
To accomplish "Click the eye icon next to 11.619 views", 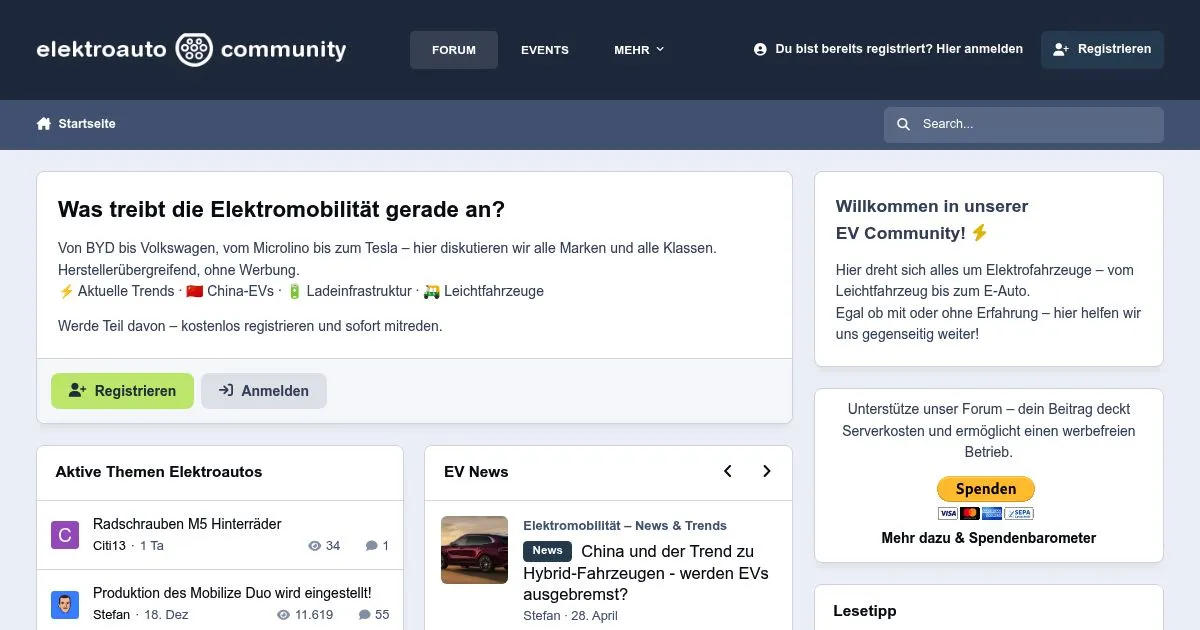I will 284,615.
